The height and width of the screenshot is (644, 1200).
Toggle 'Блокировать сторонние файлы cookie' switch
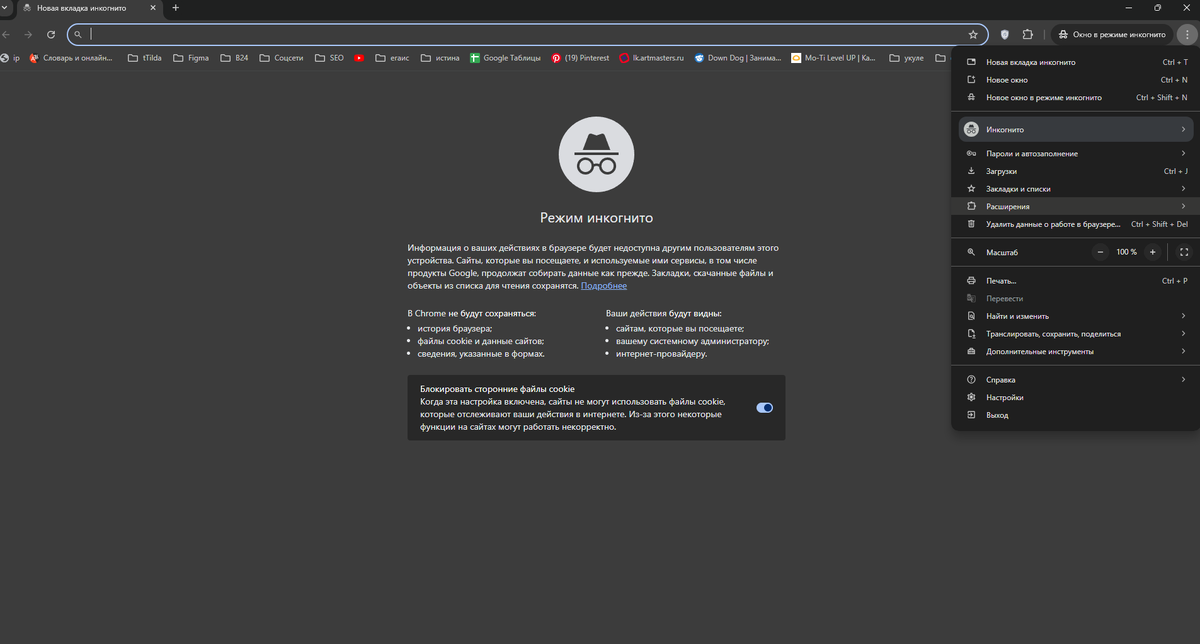pyautogui.click(x=765, y=408)
